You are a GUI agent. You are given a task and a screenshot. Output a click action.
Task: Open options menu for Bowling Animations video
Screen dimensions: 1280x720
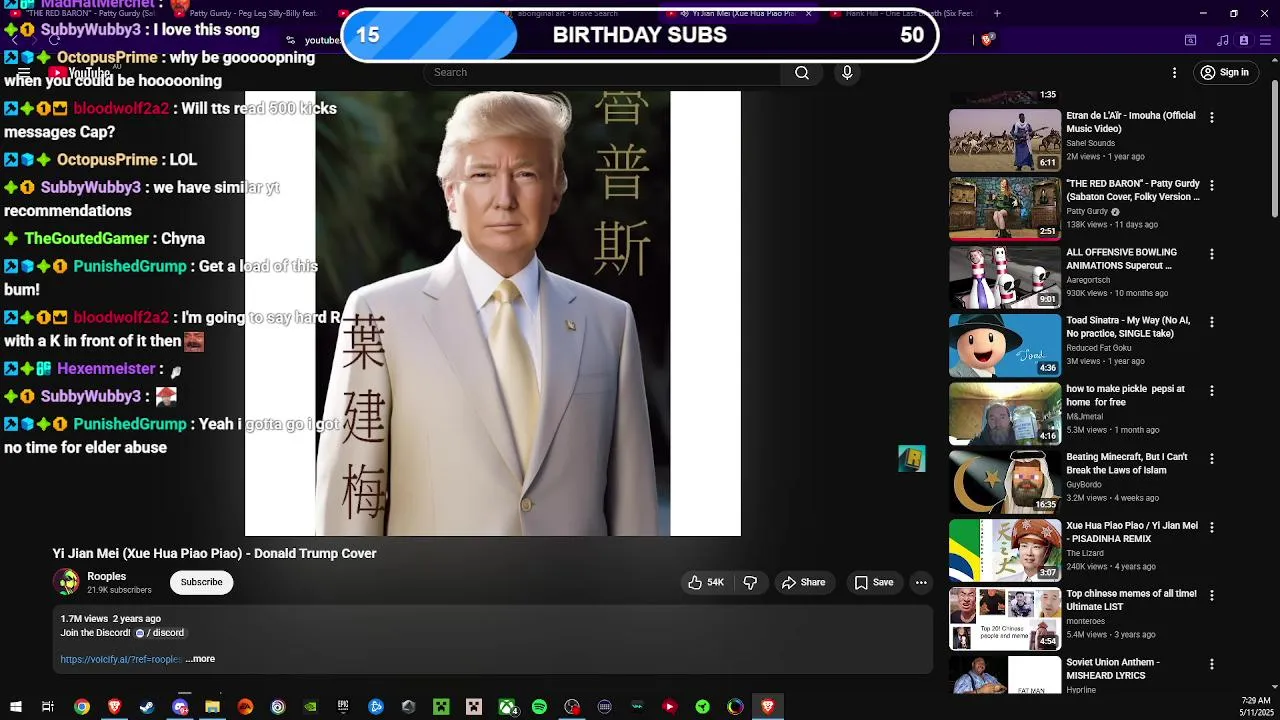(1212, 254)
